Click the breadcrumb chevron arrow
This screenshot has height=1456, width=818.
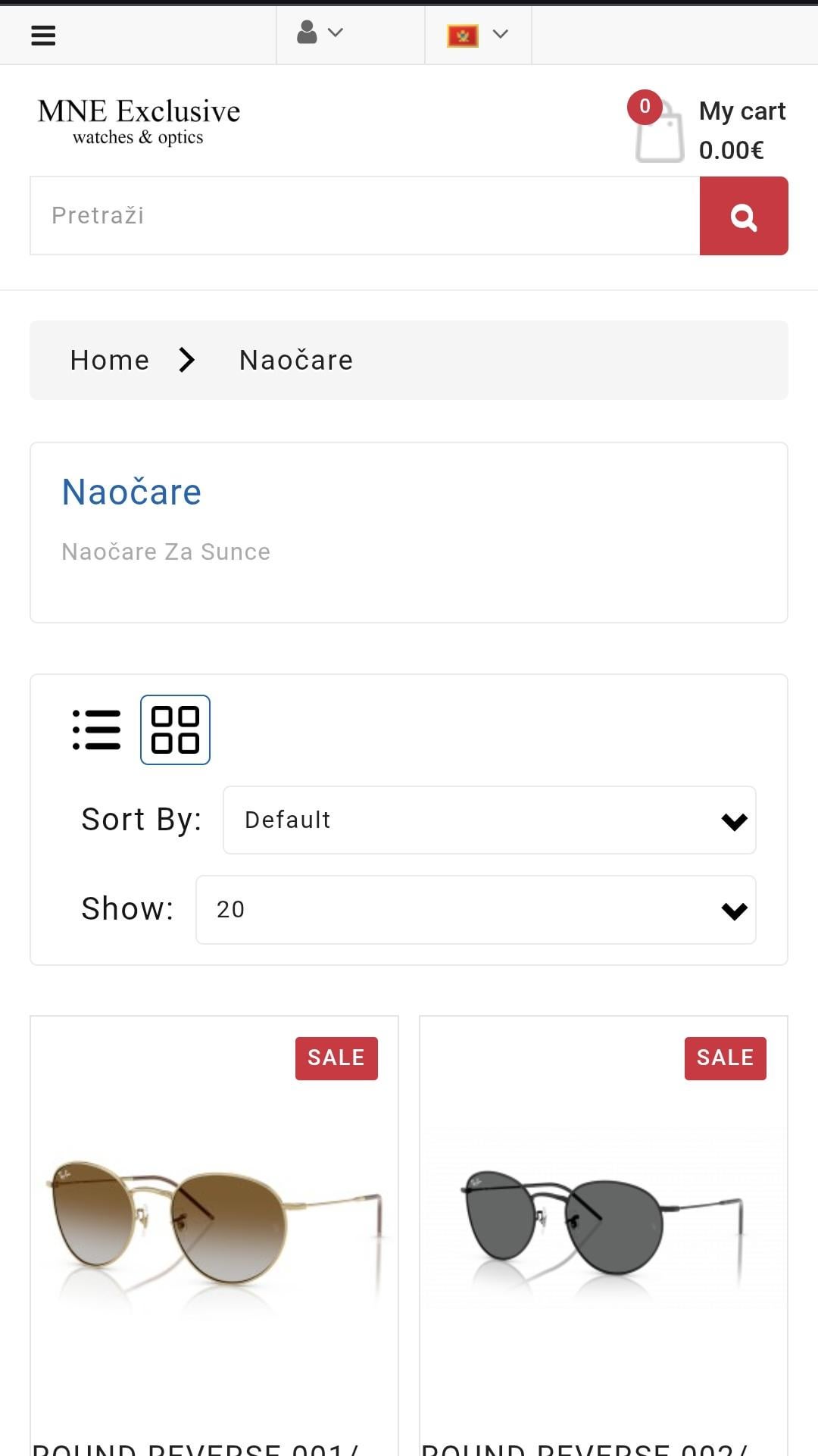pyautogui.click(x=186, y=360)
